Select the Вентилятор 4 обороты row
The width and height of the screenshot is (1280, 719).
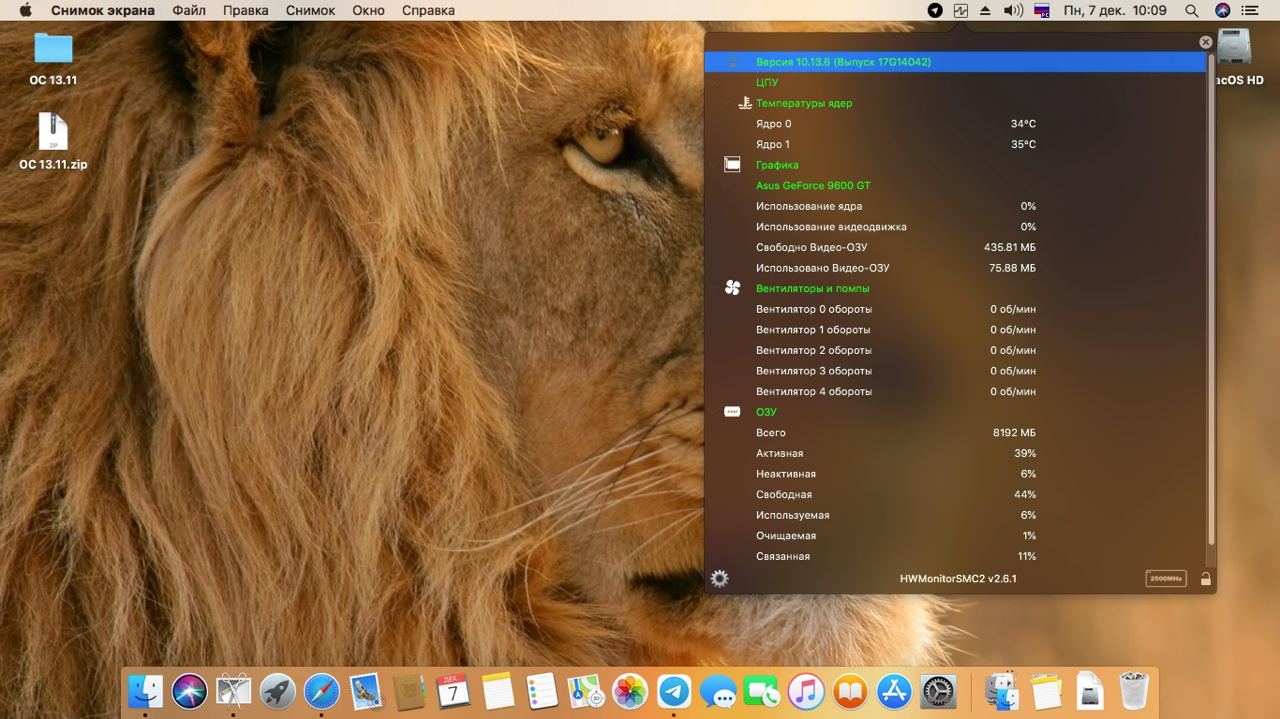[955, 391]
